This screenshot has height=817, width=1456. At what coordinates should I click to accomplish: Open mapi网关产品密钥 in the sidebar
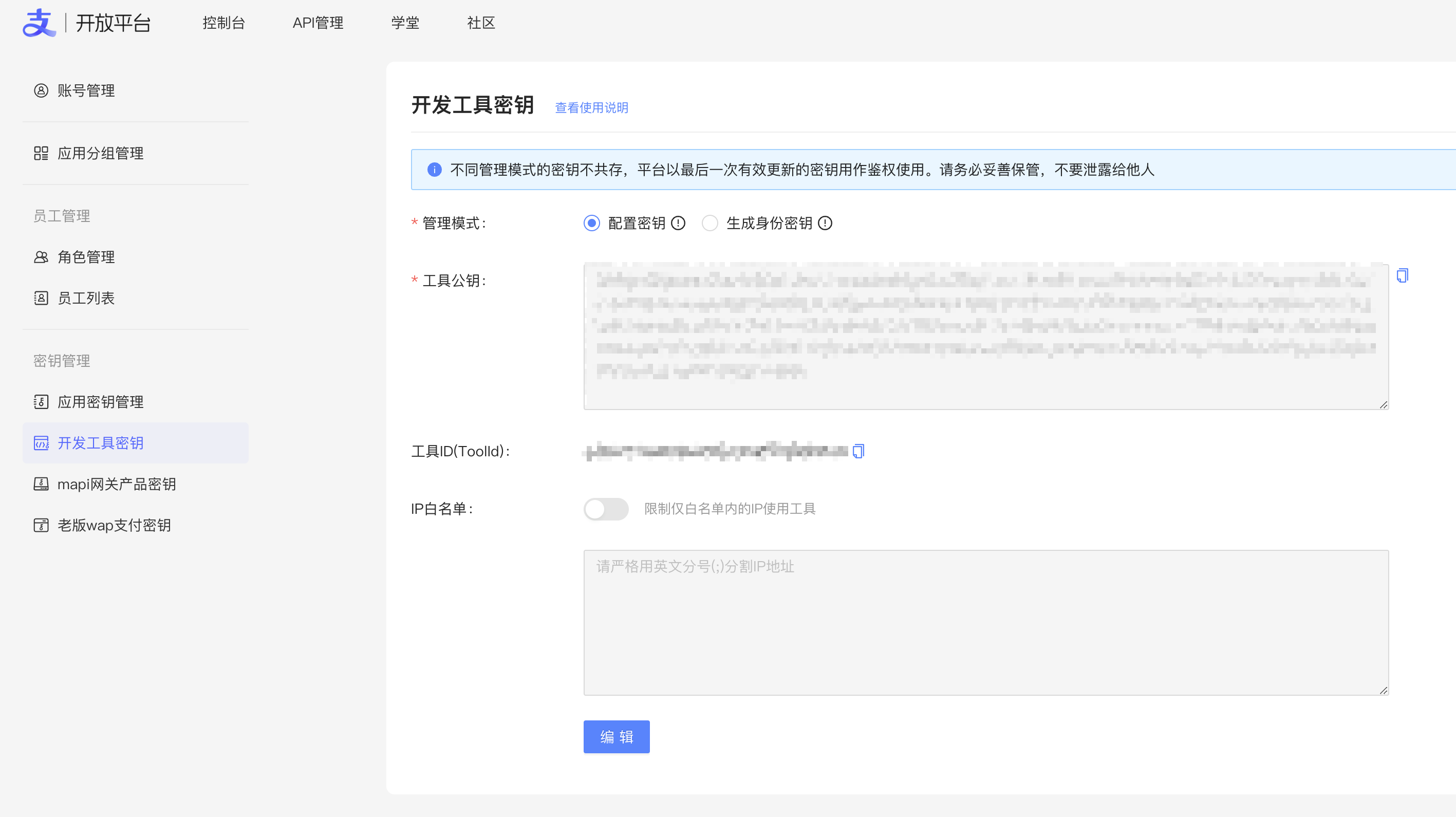117,484
